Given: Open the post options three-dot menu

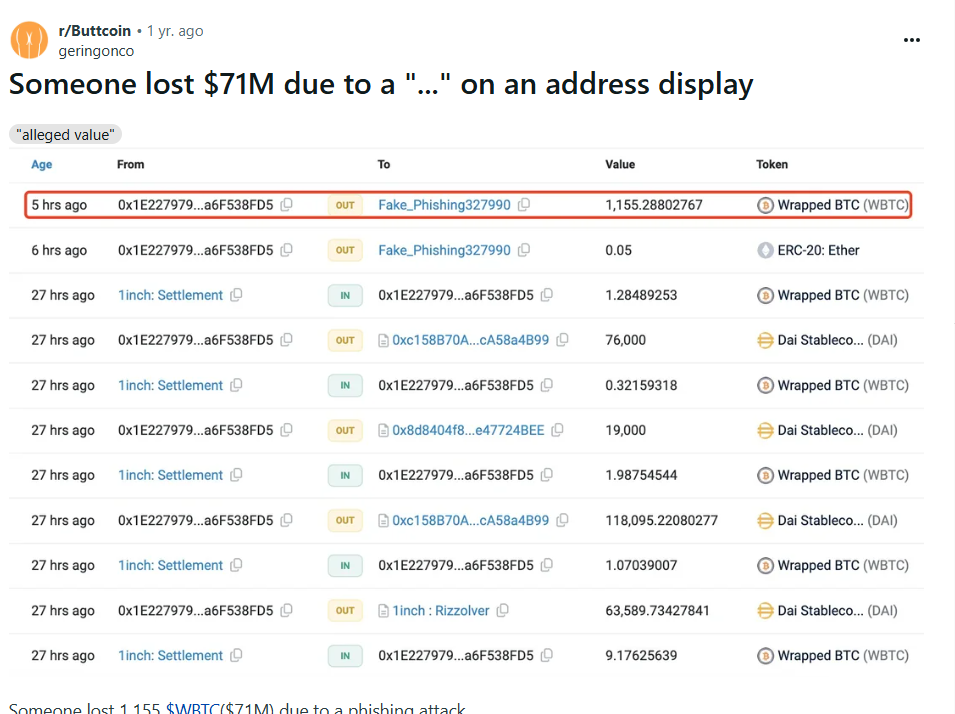Looking at the screenshot, I should 911,41.
